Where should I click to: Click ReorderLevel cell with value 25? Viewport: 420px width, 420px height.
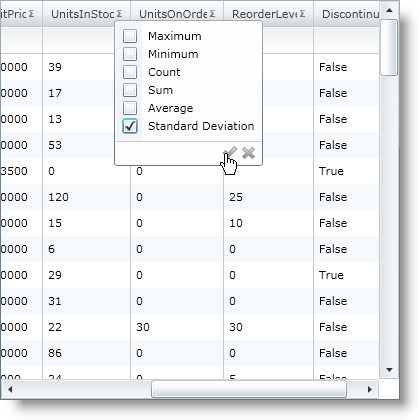[268, 197]
